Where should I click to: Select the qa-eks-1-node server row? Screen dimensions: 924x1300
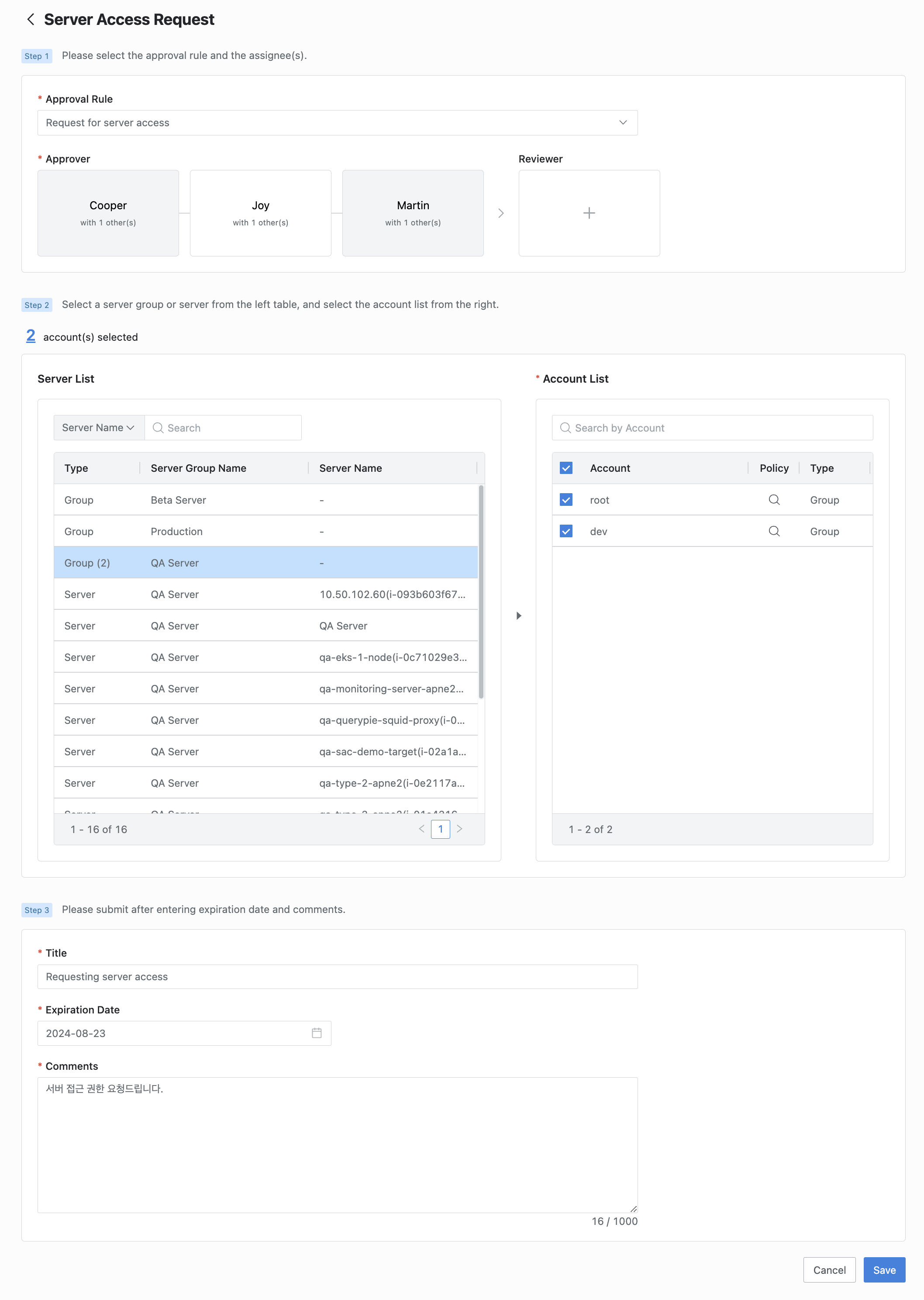[265, 657]
